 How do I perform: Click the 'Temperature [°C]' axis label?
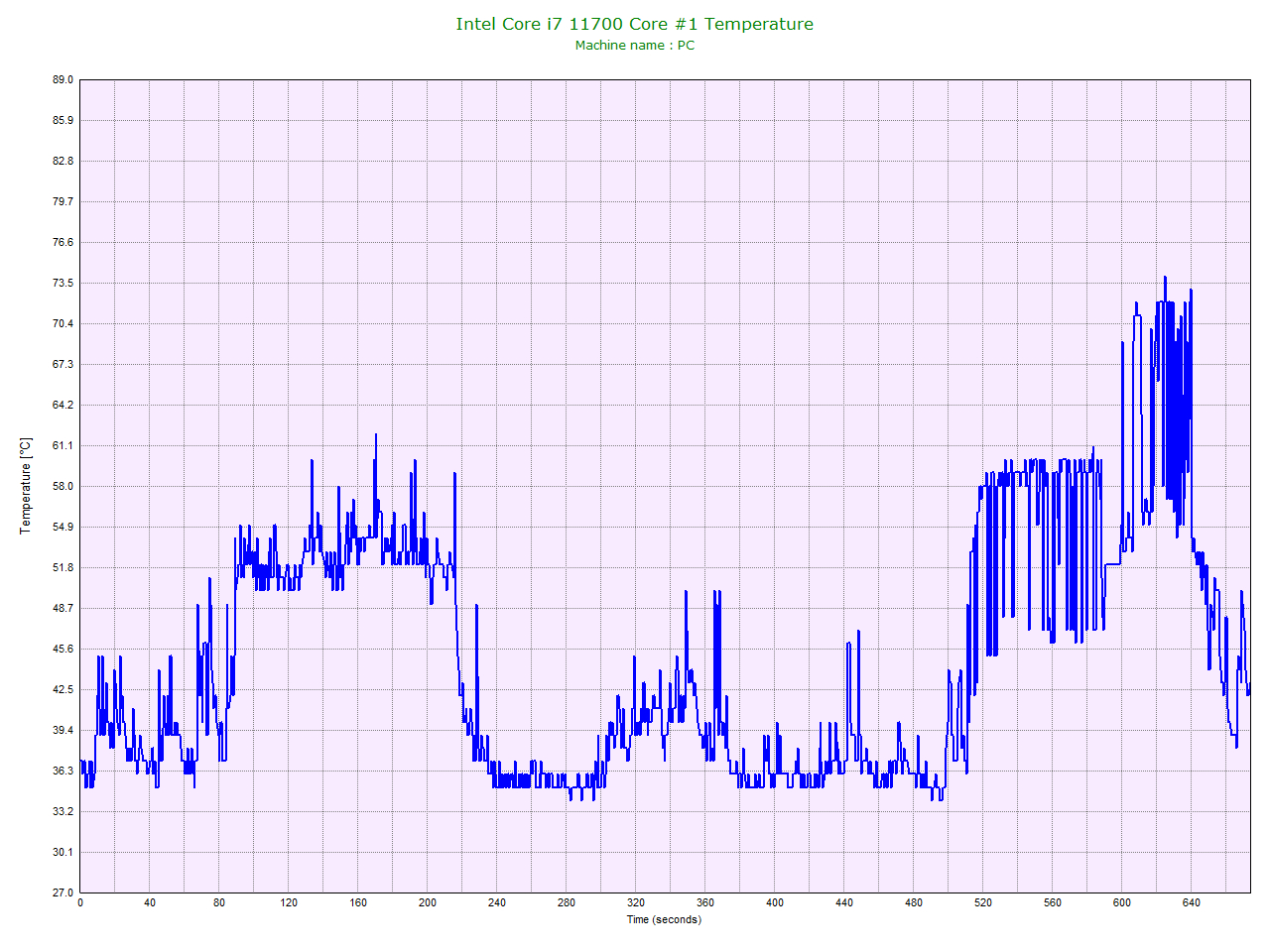pyautogui.click(x=26, y=486)
